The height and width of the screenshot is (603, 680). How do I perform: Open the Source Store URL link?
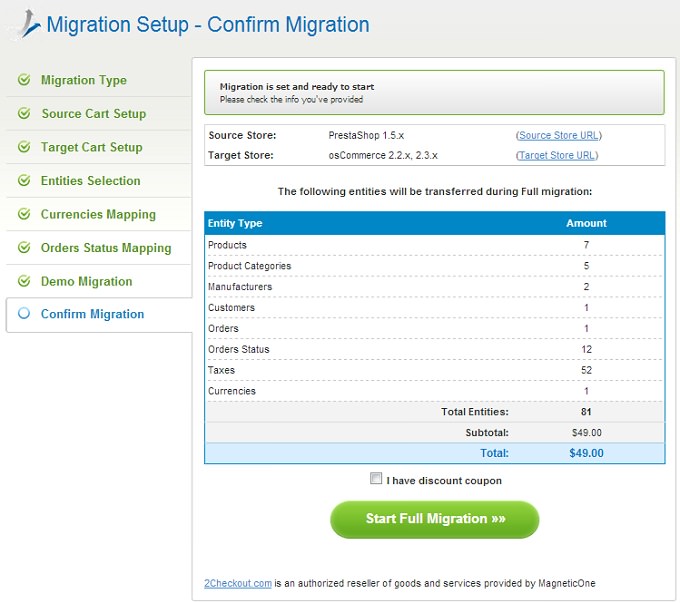pyautogui.click(x=559, y=135)
